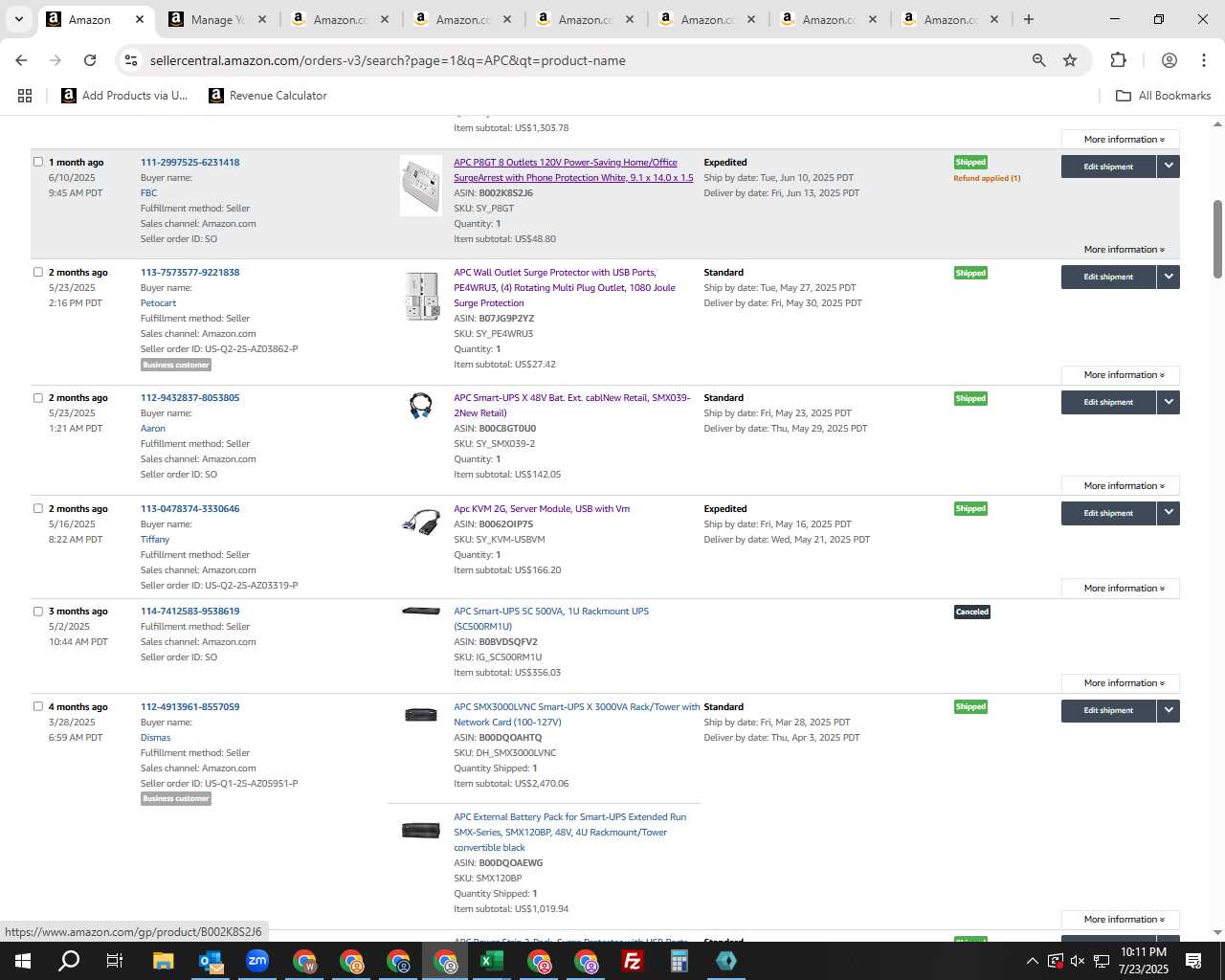This screenshot has height=980, width=1225.
Task: Click the zoom magnifier icon in address bar
Action: click(1038, 60)
